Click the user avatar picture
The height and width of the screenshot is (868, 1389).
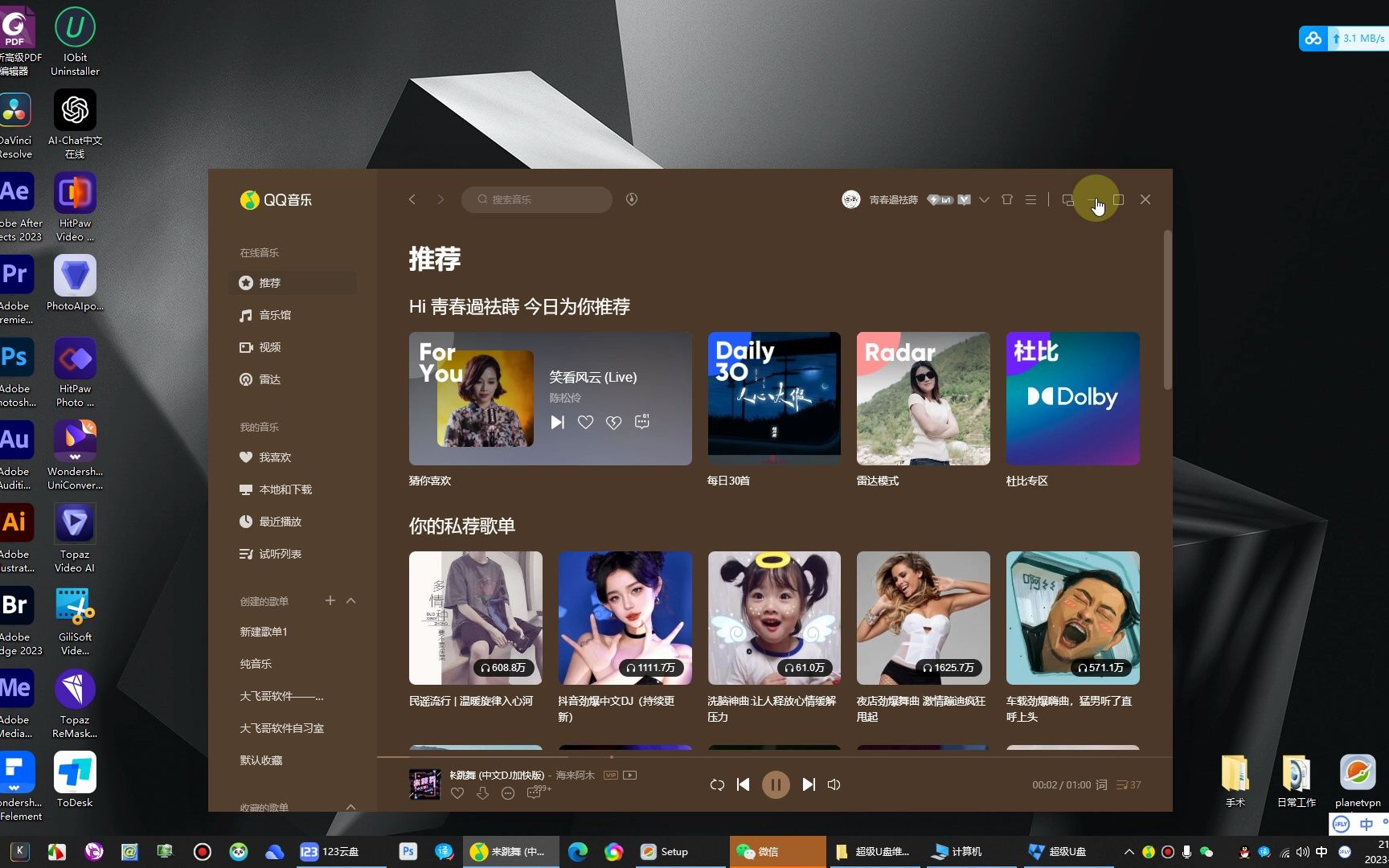click(851, 199)
